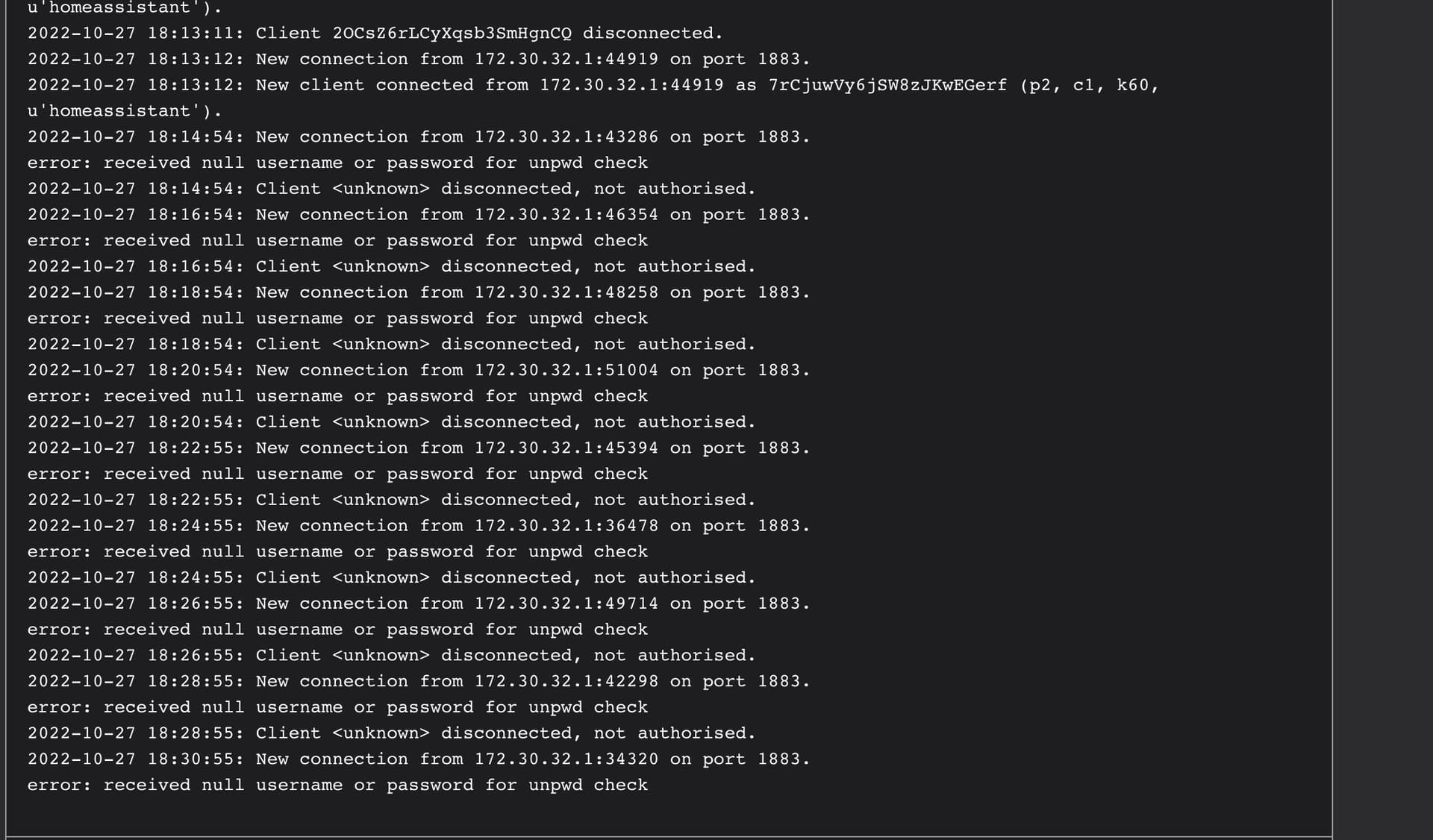
Task: Click the 18:16:54 Client unknown disconnected line
Action: click(392, 267)
